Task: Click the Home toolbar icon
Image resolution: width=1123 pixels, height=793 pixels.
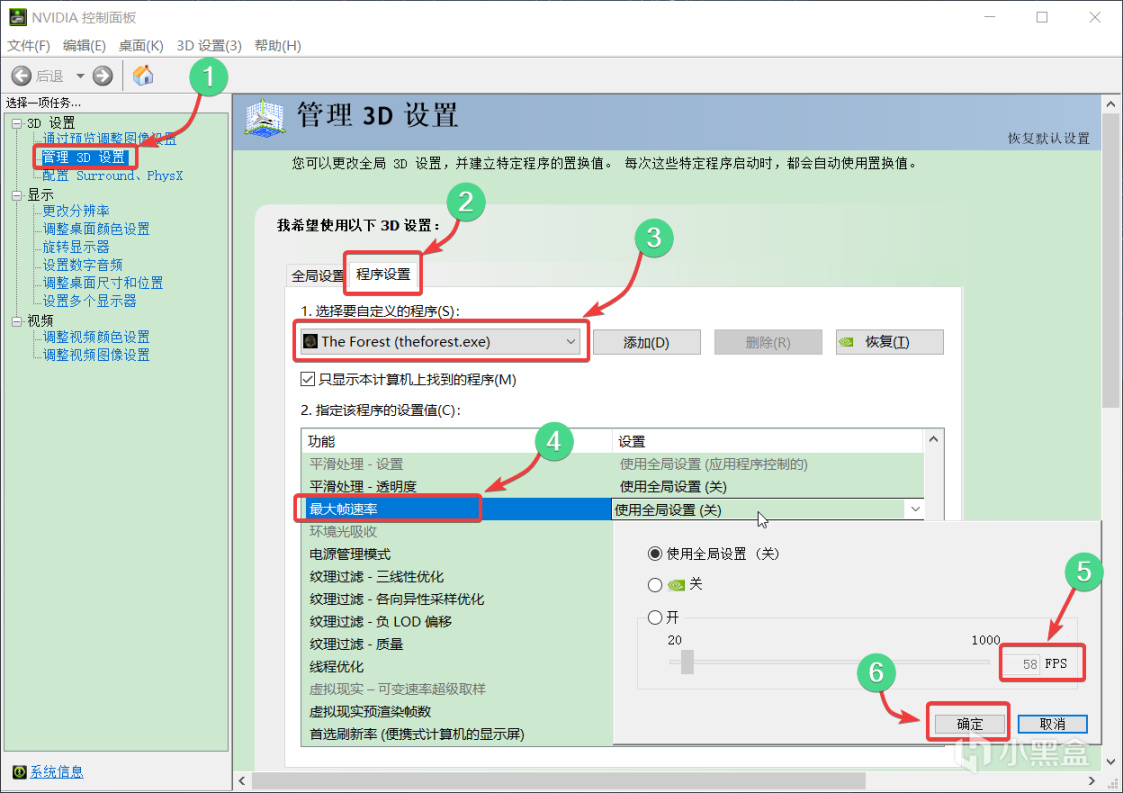Action: [143, 75]
